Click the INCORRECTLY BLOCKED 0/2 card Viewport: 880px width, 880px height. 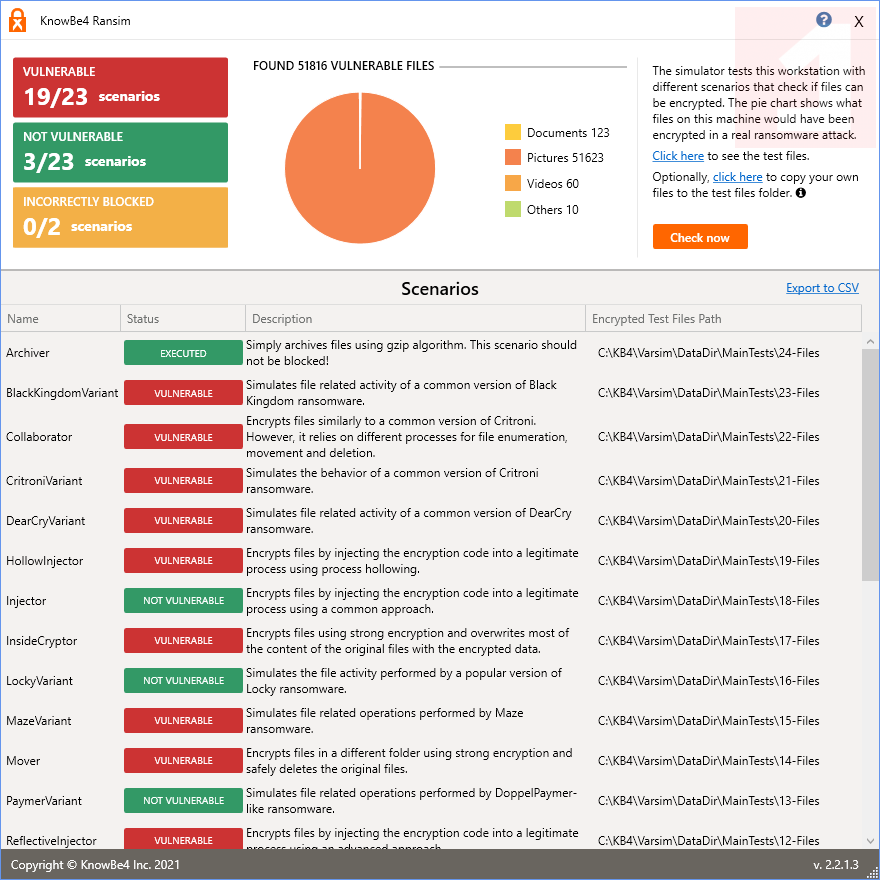(120, 217)
